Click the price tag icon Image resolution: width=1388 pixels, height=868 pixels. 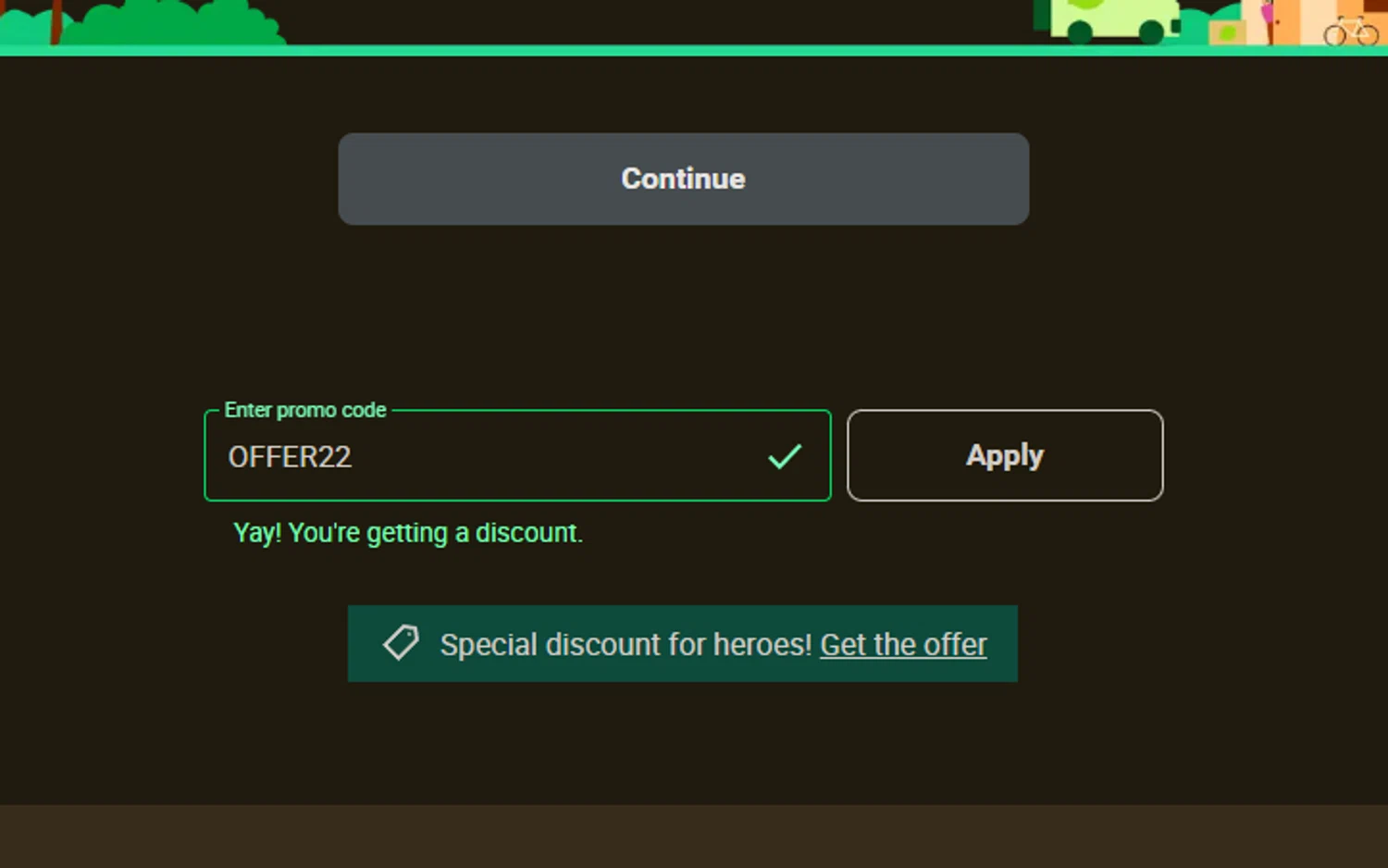401,643
